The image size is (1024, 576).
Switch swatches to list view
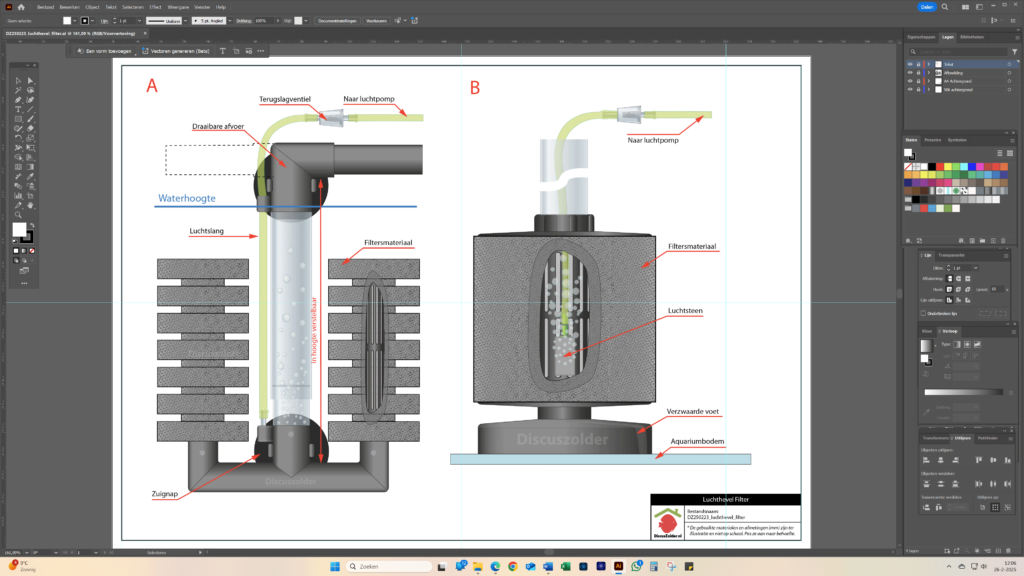pos(999,153)
